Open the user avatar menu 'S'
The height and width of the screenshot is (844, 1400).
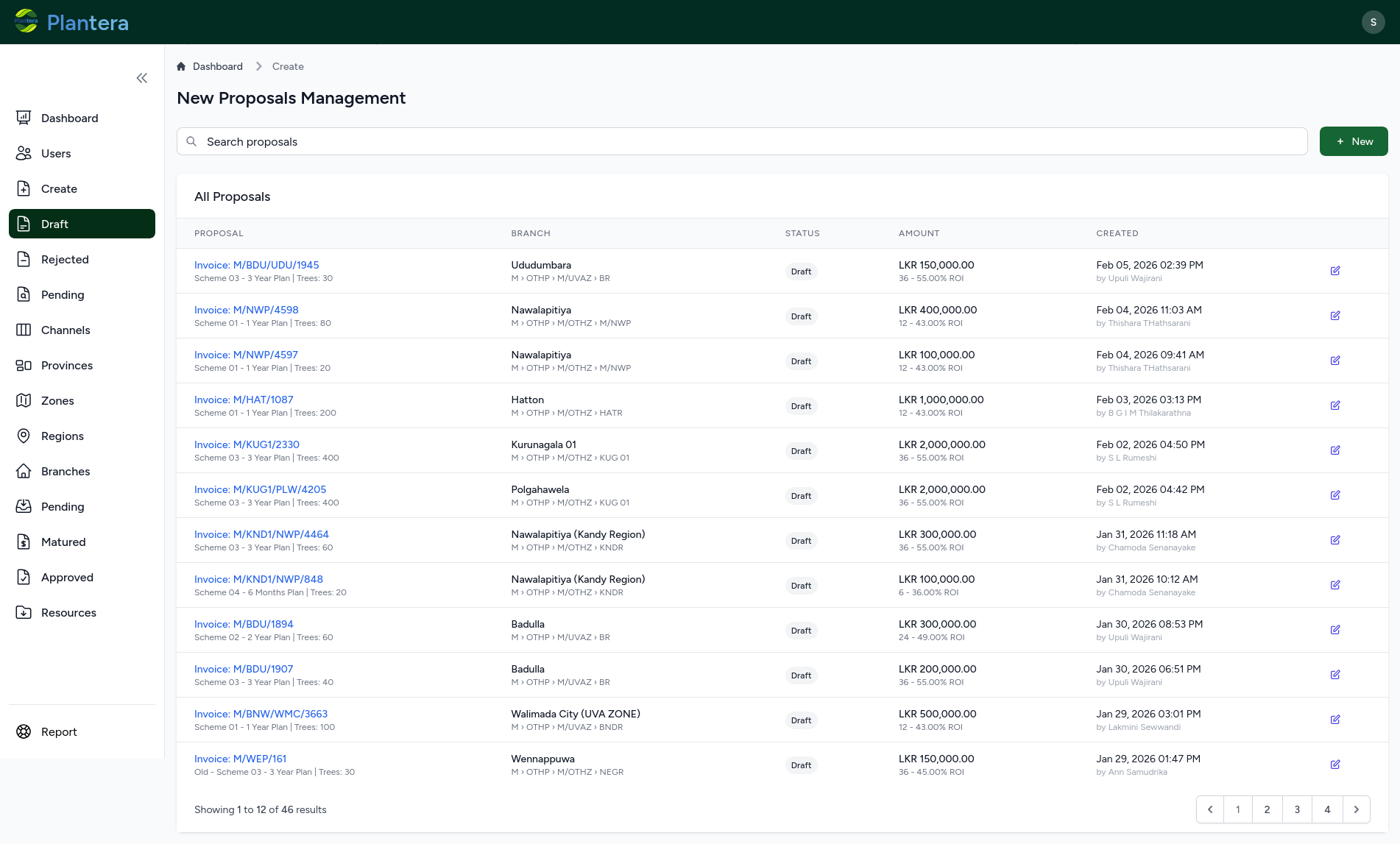[1373, 22]
